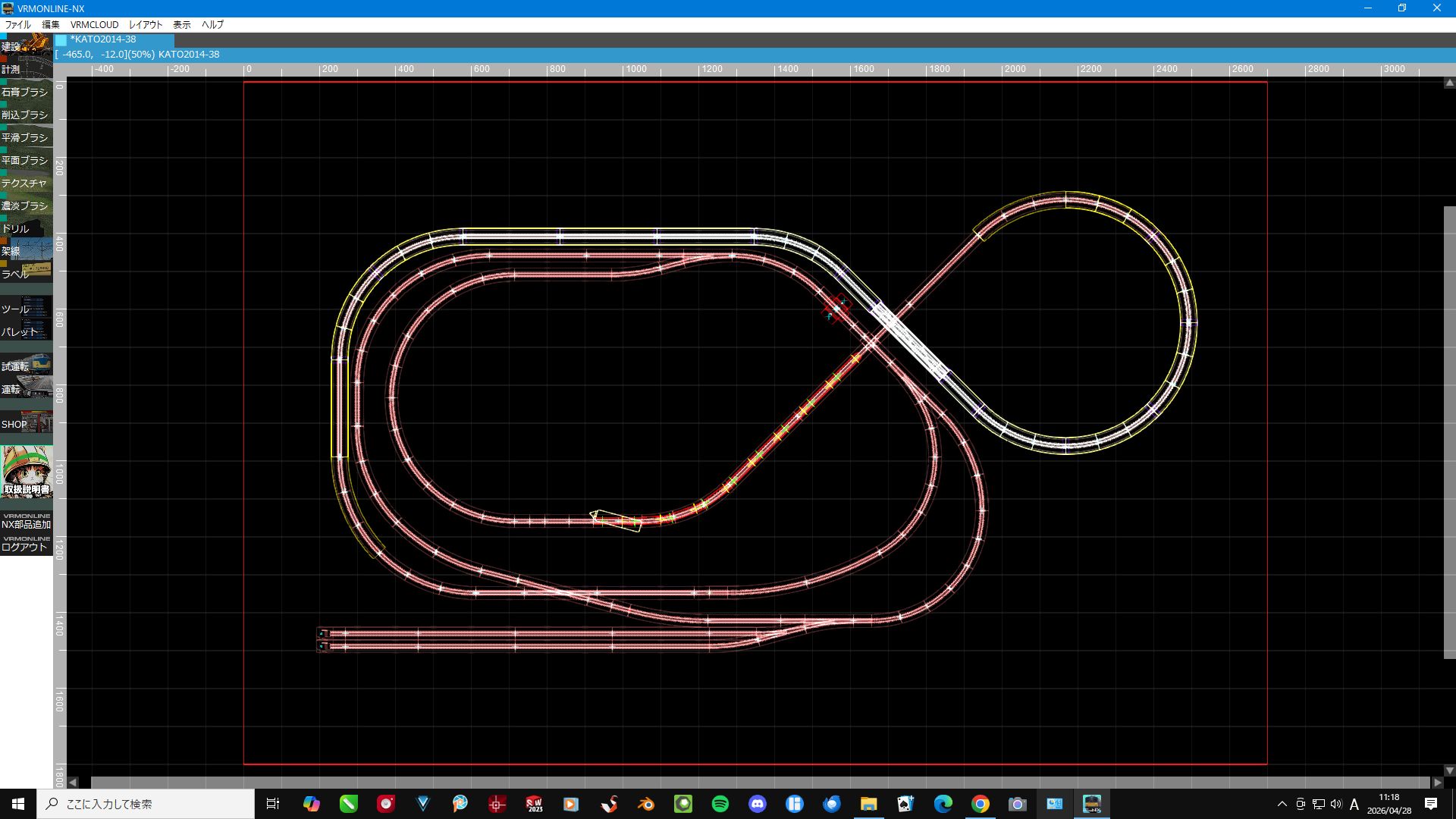Viewport: 1456px width, 819px height.
Task: Open the SHOP
Action: [27, 422]
